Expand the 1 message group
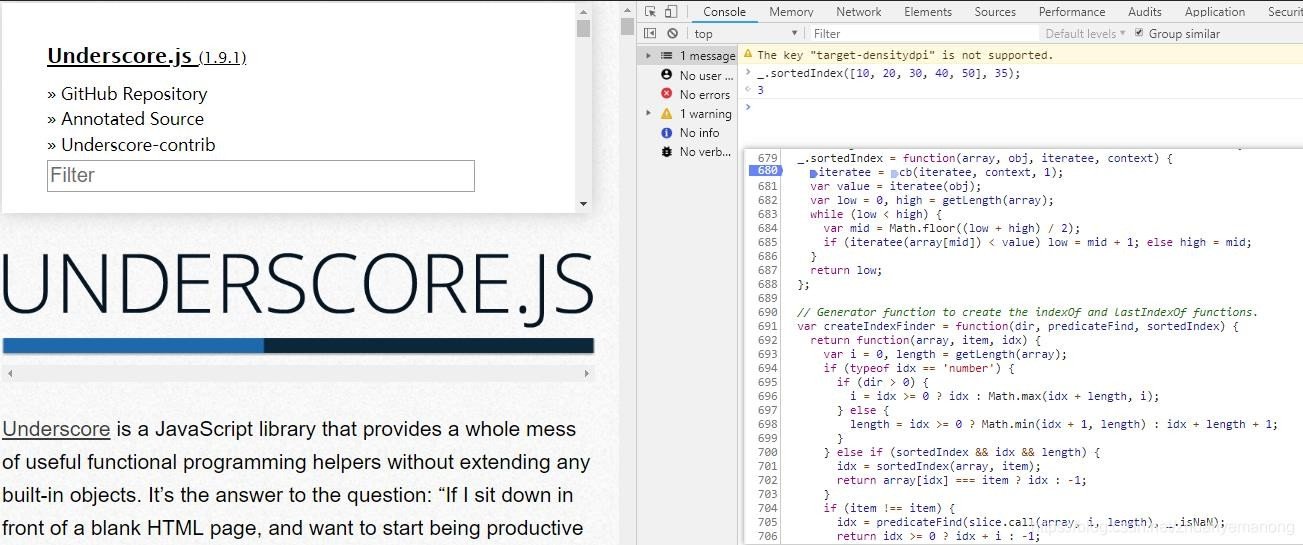This screenshot has width=1303, height=545. pyautogui.click(x=649, y=56)
